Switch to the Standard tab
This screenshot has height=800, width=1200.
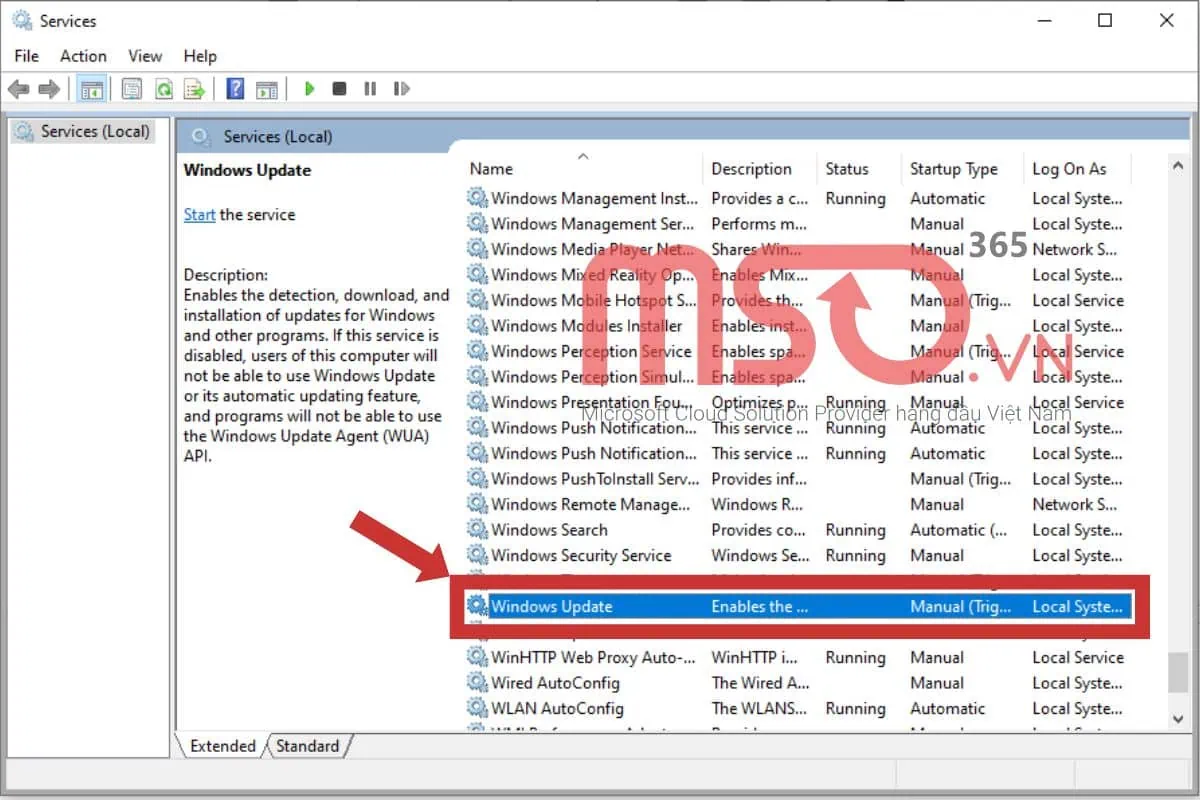[307, 746]
